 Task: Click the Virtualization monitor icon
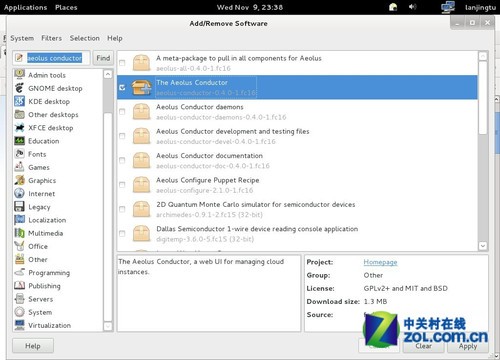[x=20, y=324]
